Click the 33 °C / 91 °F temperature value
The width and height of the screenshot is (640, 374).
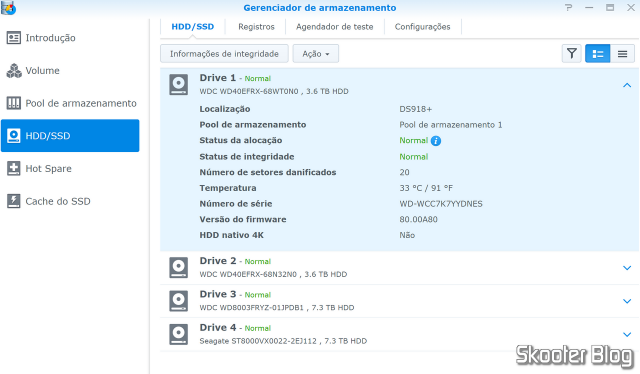[x=426, y=188]
